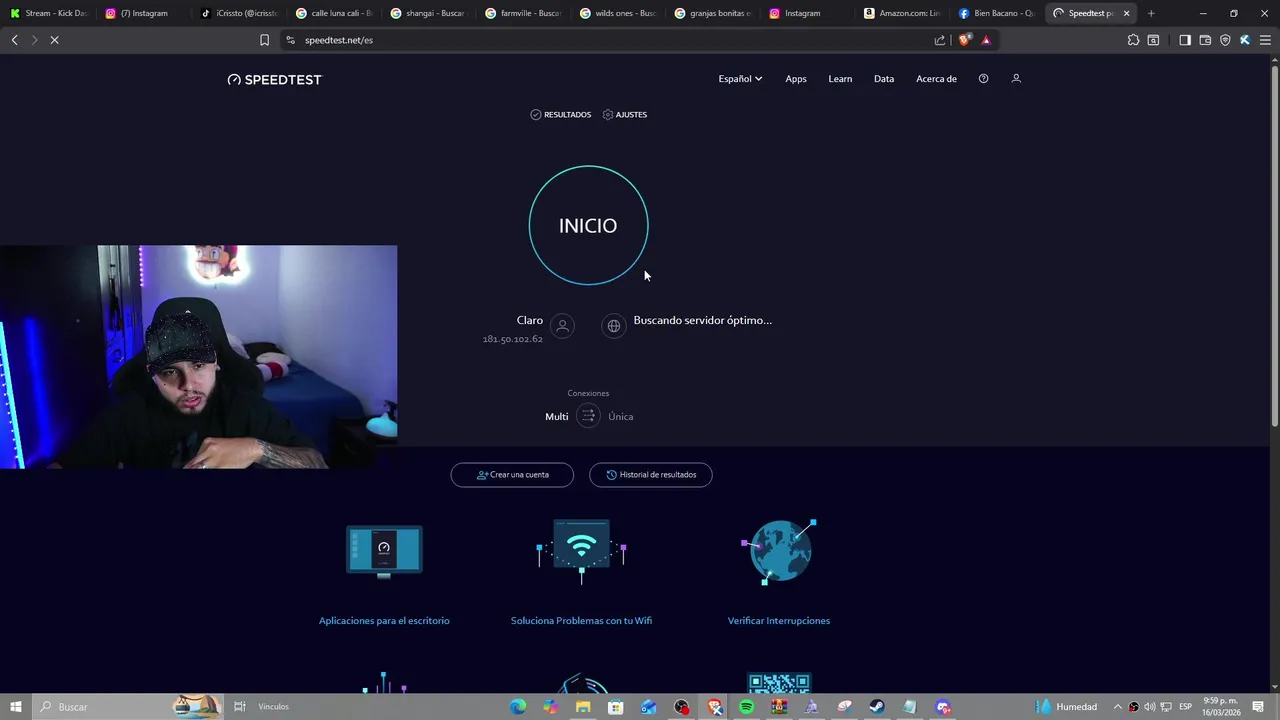The width and height of the screenshot is (1280, 720).
Task: Switch to the Amazon.com tab
Action: pyautogui.click(x=902, y=13)
